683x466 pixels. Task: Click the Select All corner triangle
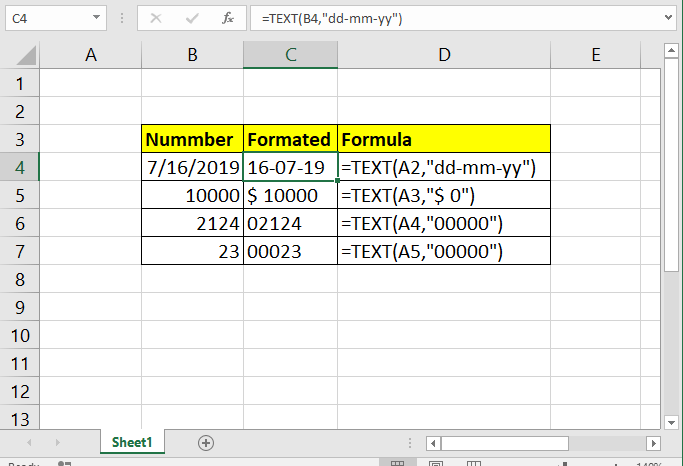click(x=27, y=55)
